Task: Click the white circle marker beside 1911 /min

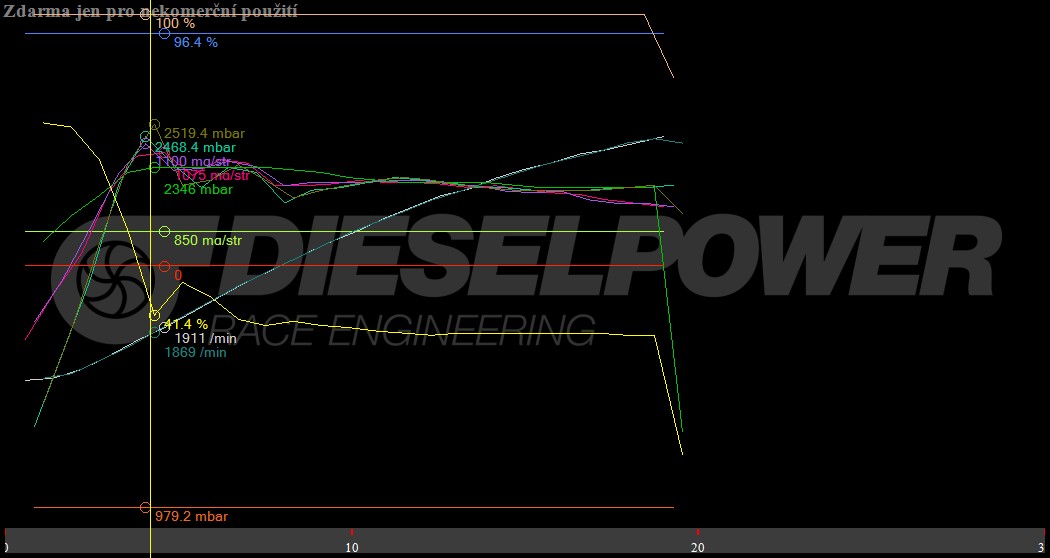Action: (164, 328)
